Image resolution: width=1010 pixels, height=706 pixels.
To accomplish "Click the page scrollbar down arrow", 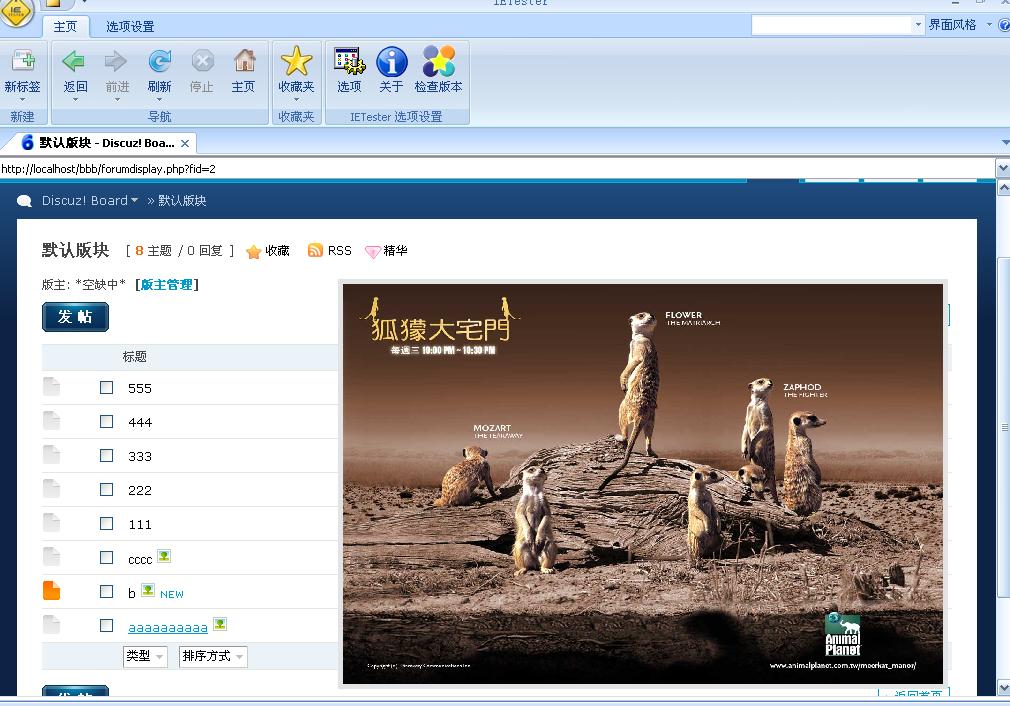I will coord(1004,688).
